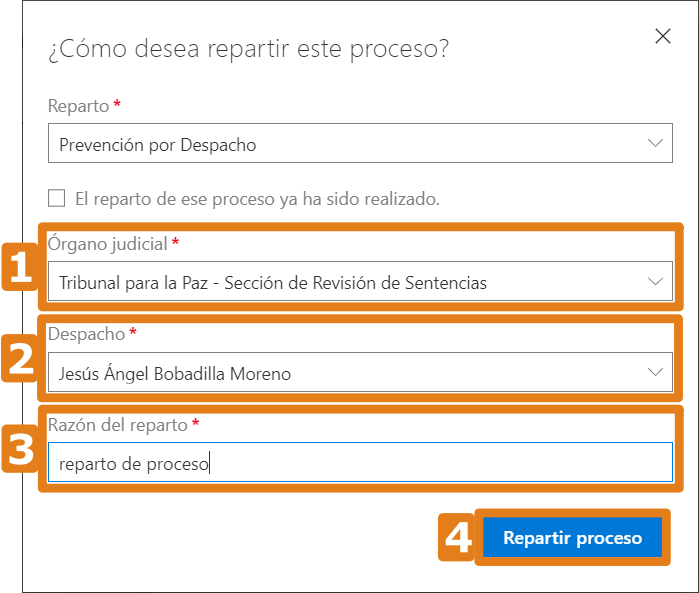Click the orange step 1 marker
Image resolution: width=699 pixels, height=593 pixels.
pyautogui.click(x=18, y=269)
